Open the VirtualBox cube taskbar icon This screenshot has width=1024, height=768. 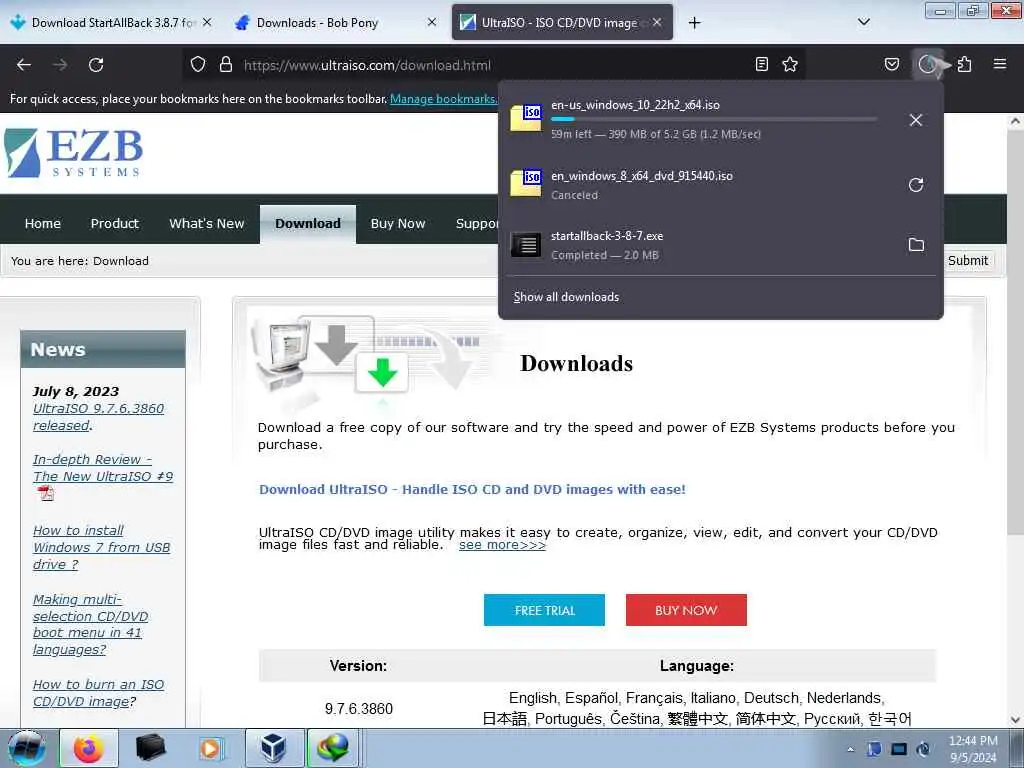click(274, 748)
